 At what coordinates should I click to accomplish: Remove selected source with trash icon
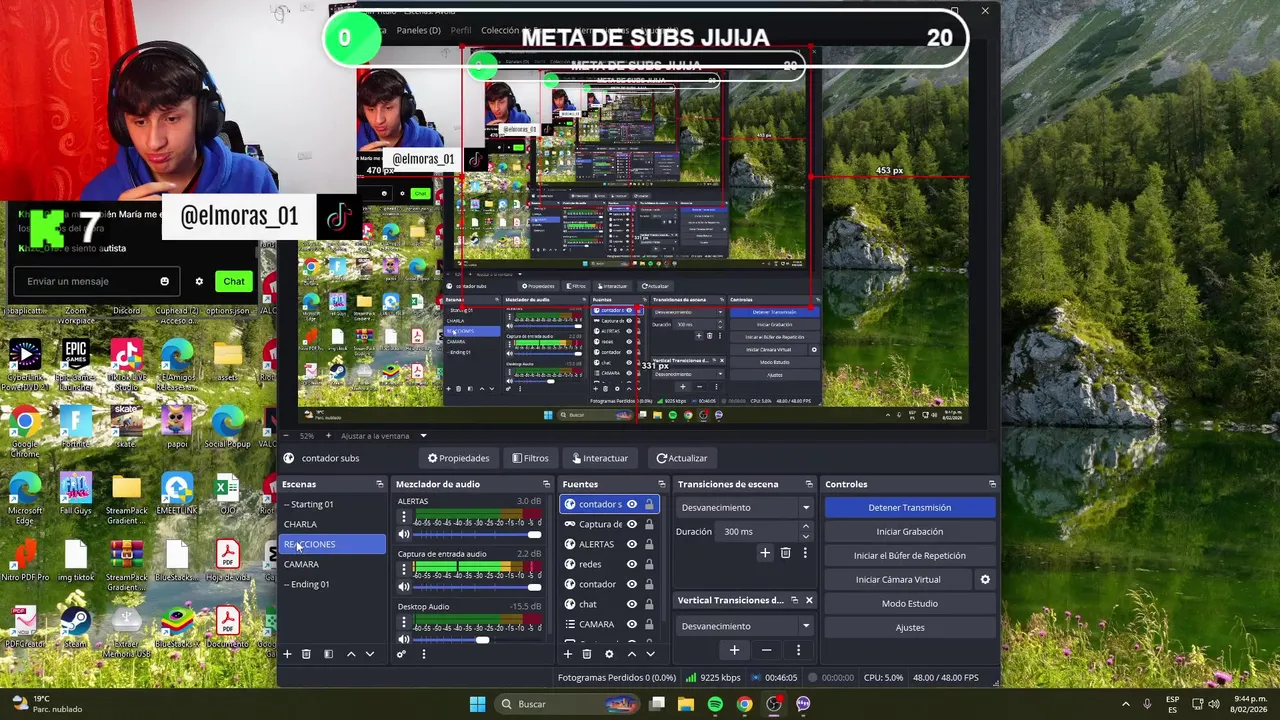(587, 654)
